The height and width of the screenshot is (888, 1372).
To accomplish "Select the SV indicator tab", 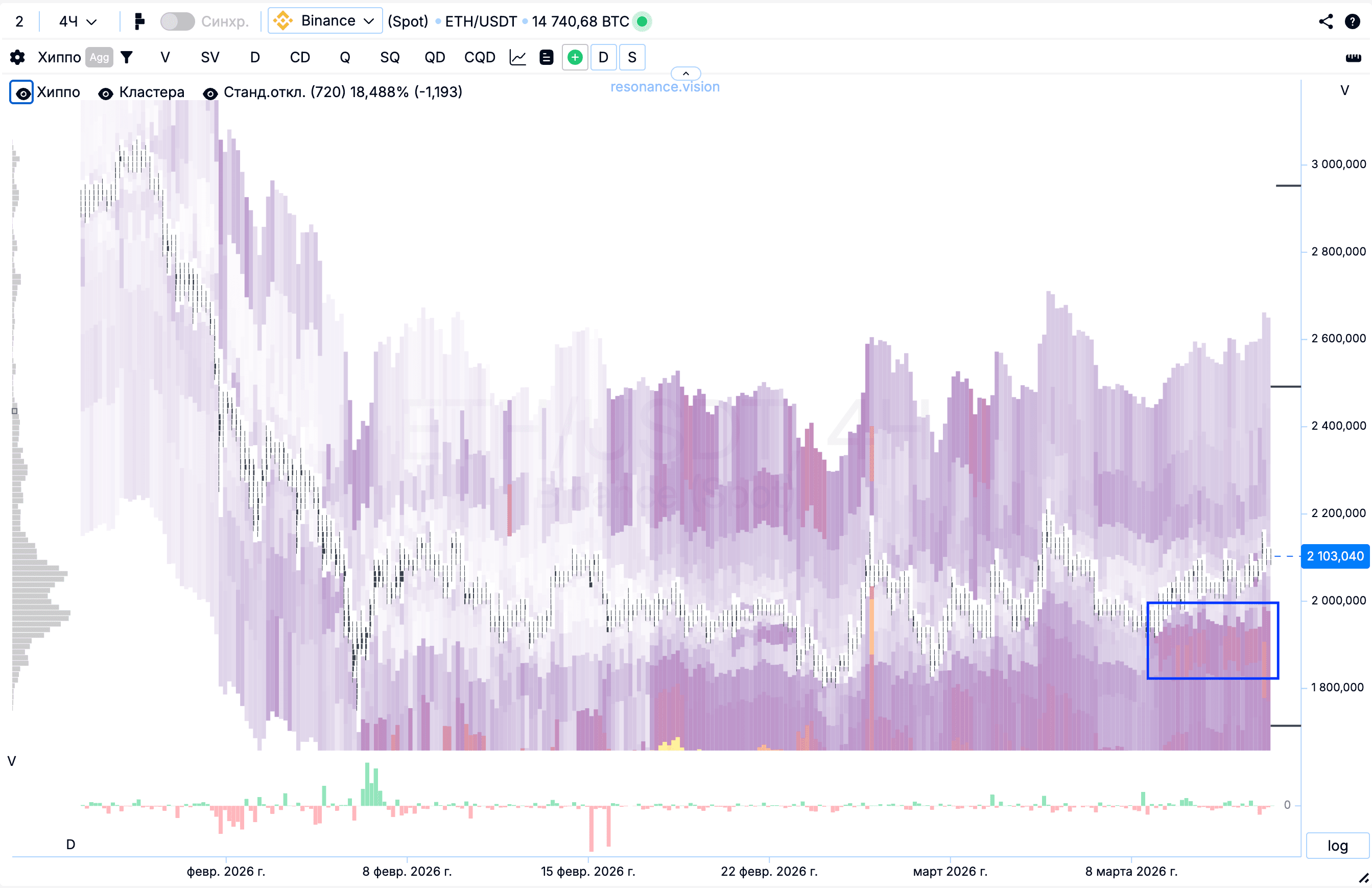I will point(210,57).
